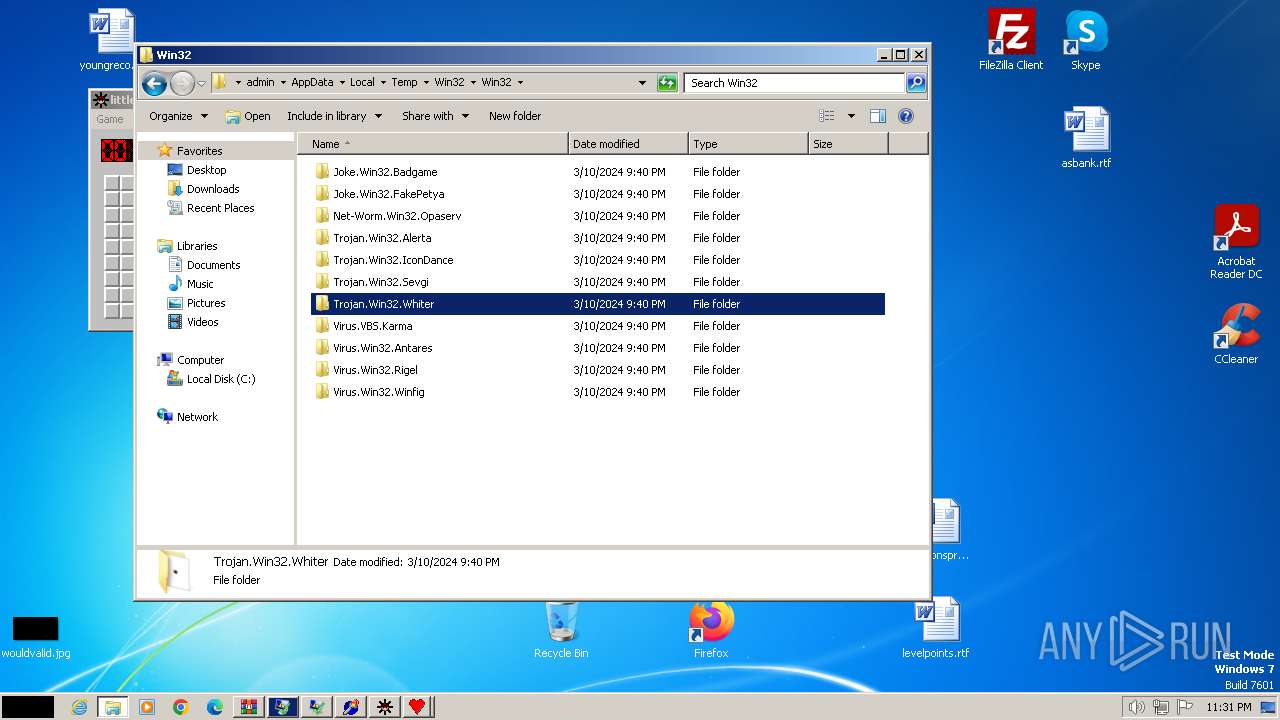Select the Recycle Bin icon

tap(561, 629)
